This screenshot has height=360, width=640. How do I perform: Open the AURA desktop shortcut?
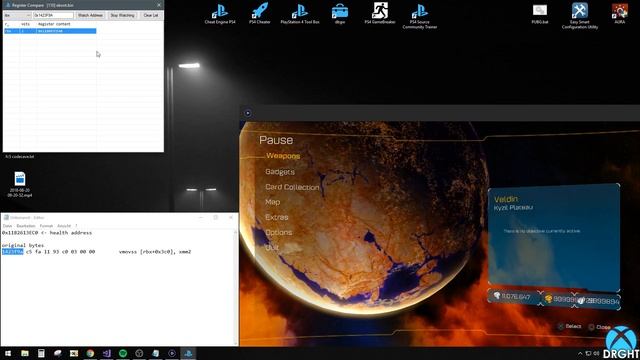point(620,13)
